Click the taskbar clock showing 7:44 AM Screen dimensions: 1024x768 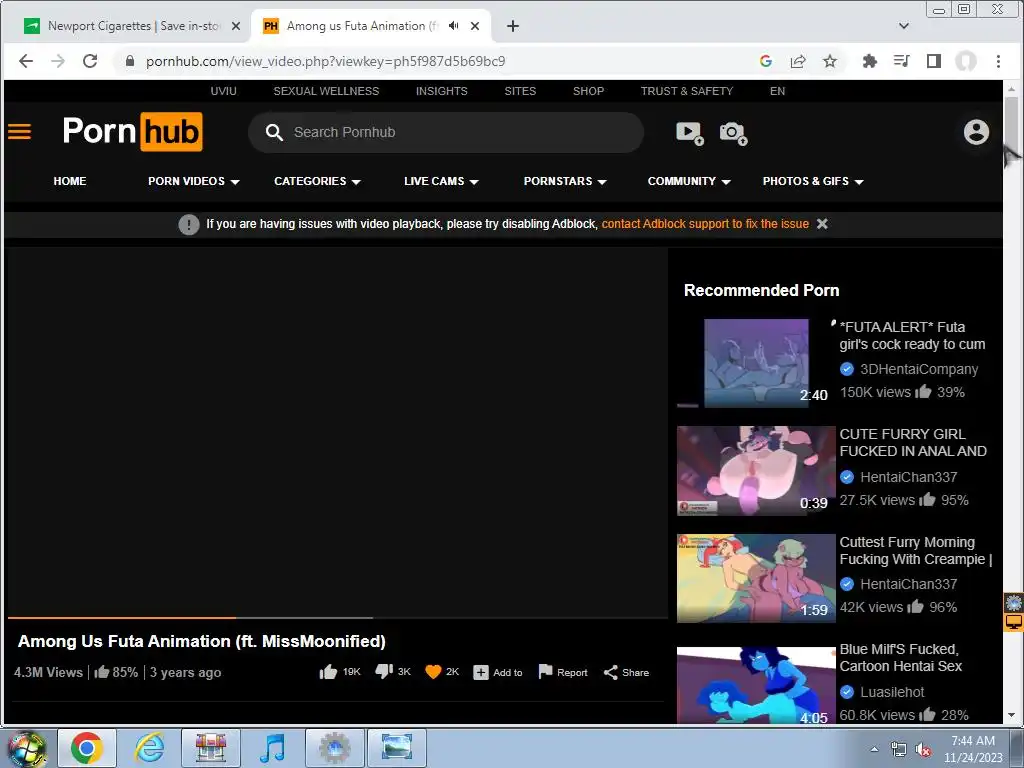point(973,749)
